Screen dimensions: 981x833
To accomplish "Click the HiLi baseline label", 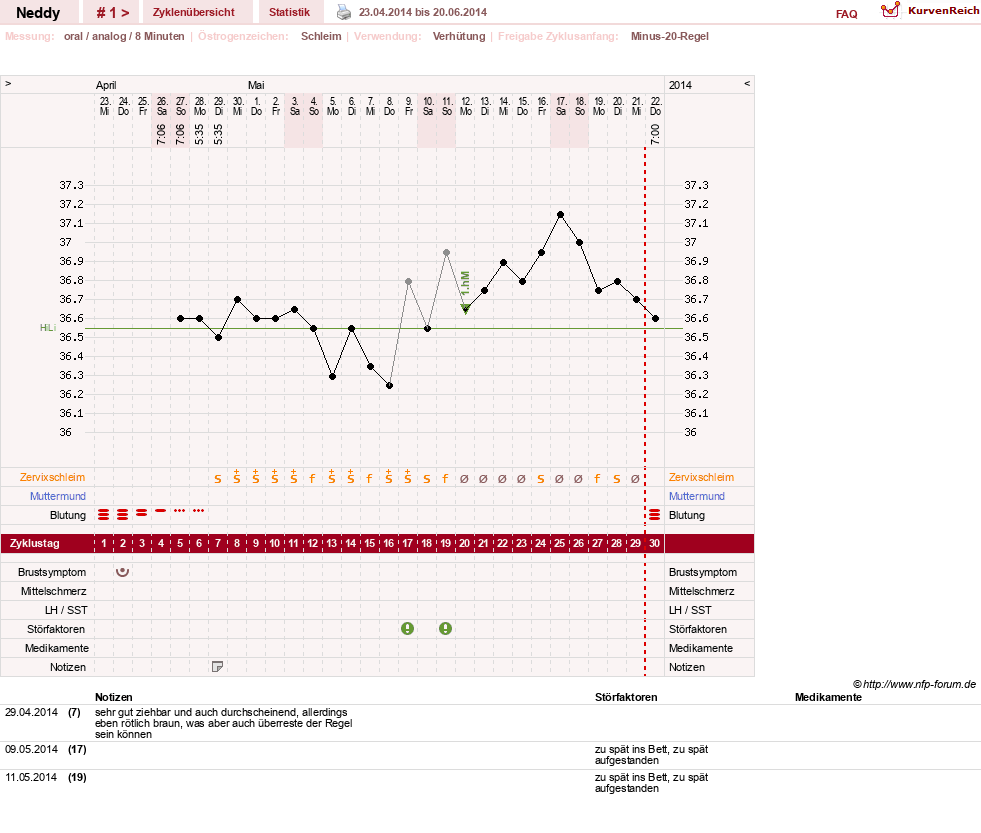I will [x=48, y=328].
